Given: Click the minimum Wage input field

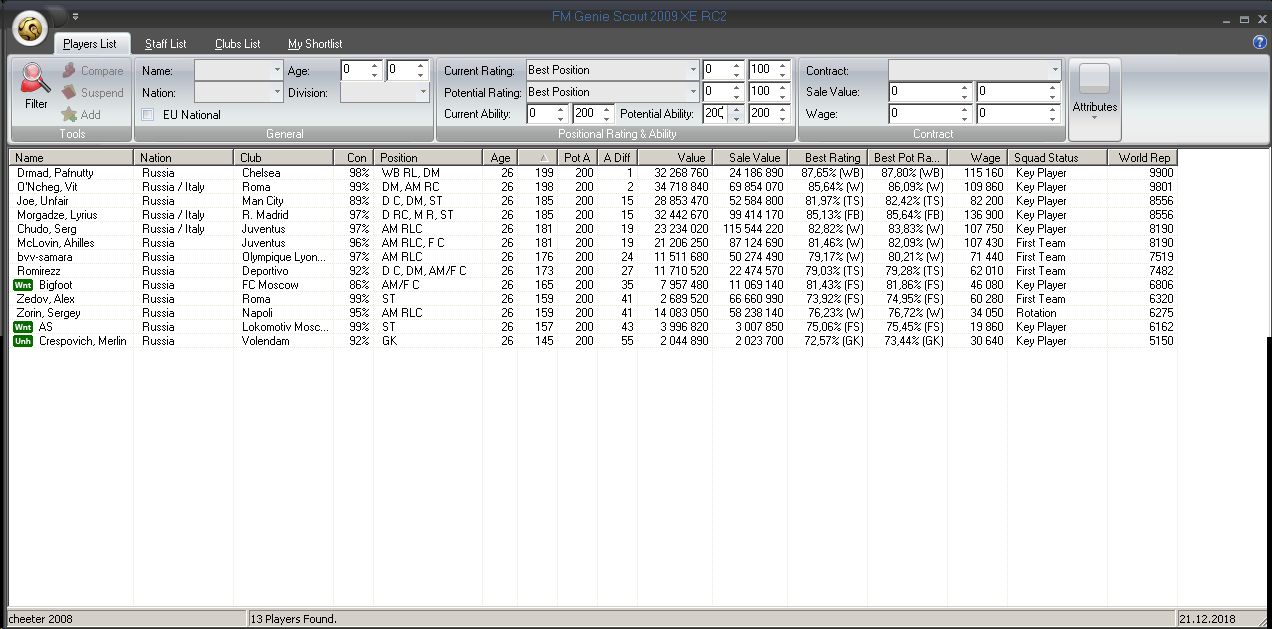Looking at the screenshot, I should [x=925, y=114].
